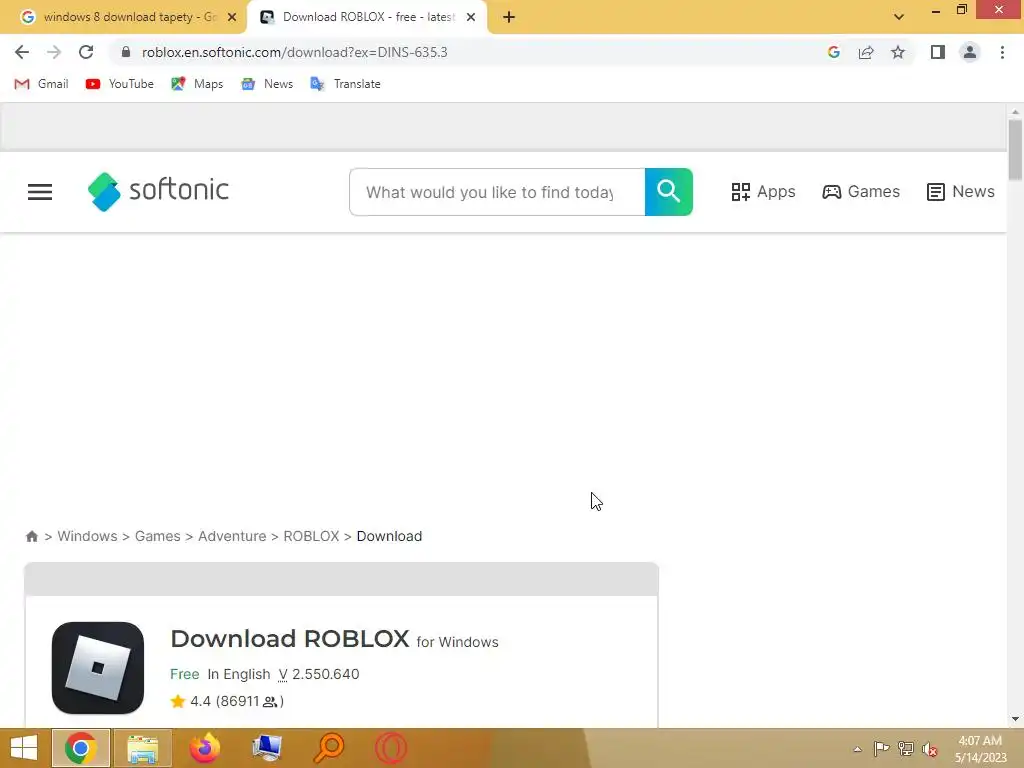Launch Opera from the taskbar
This screenshot has height=768, width=1024.
(x=391, y=748)
